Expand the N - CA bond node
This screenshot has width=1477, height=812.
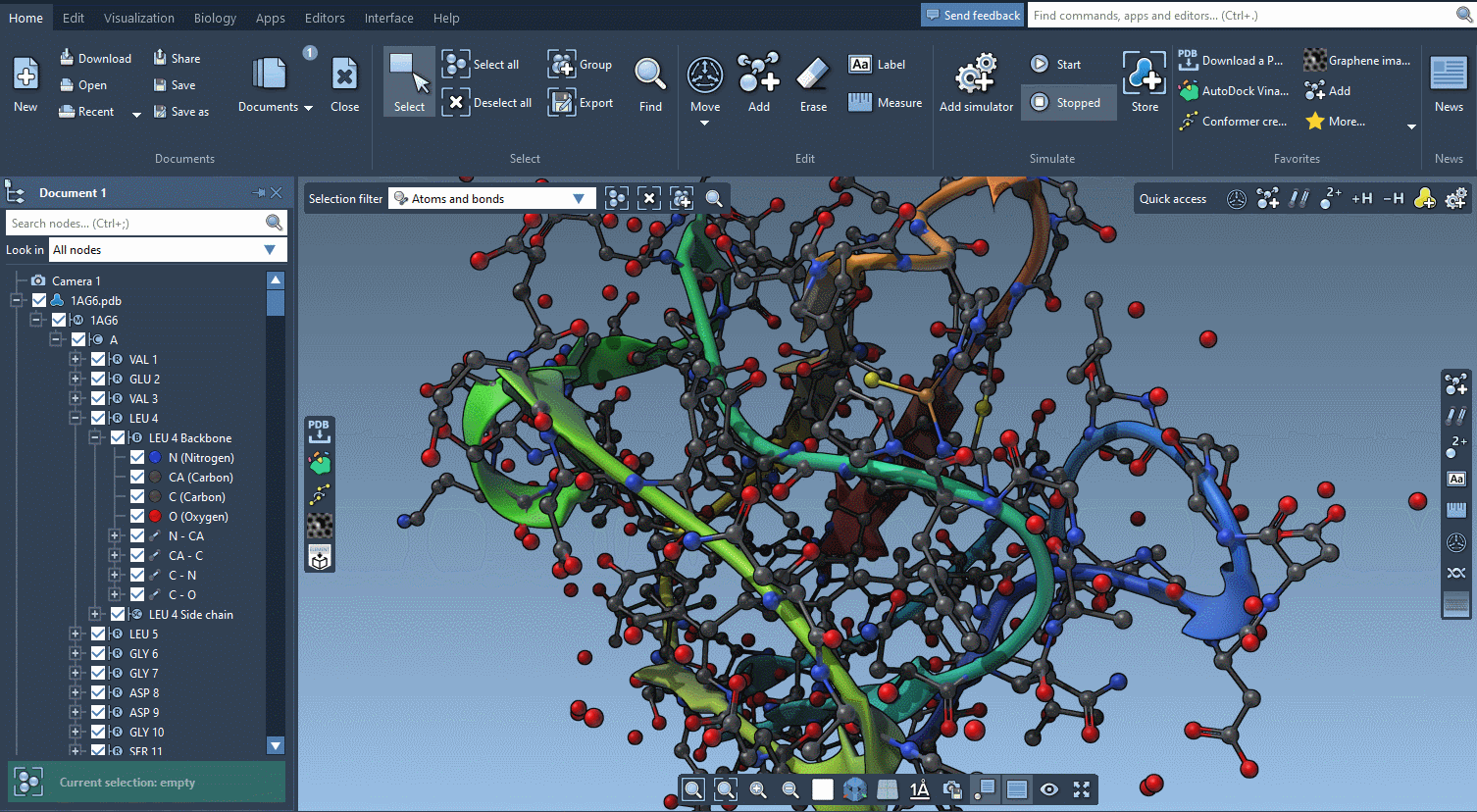(x=115, y=535)
